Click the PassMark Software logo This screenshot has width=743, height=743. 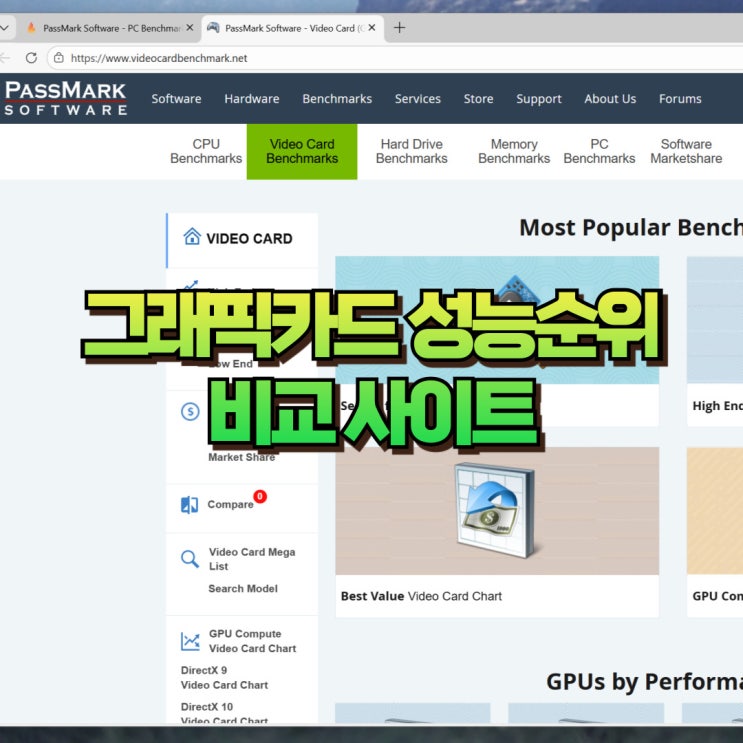66,98
